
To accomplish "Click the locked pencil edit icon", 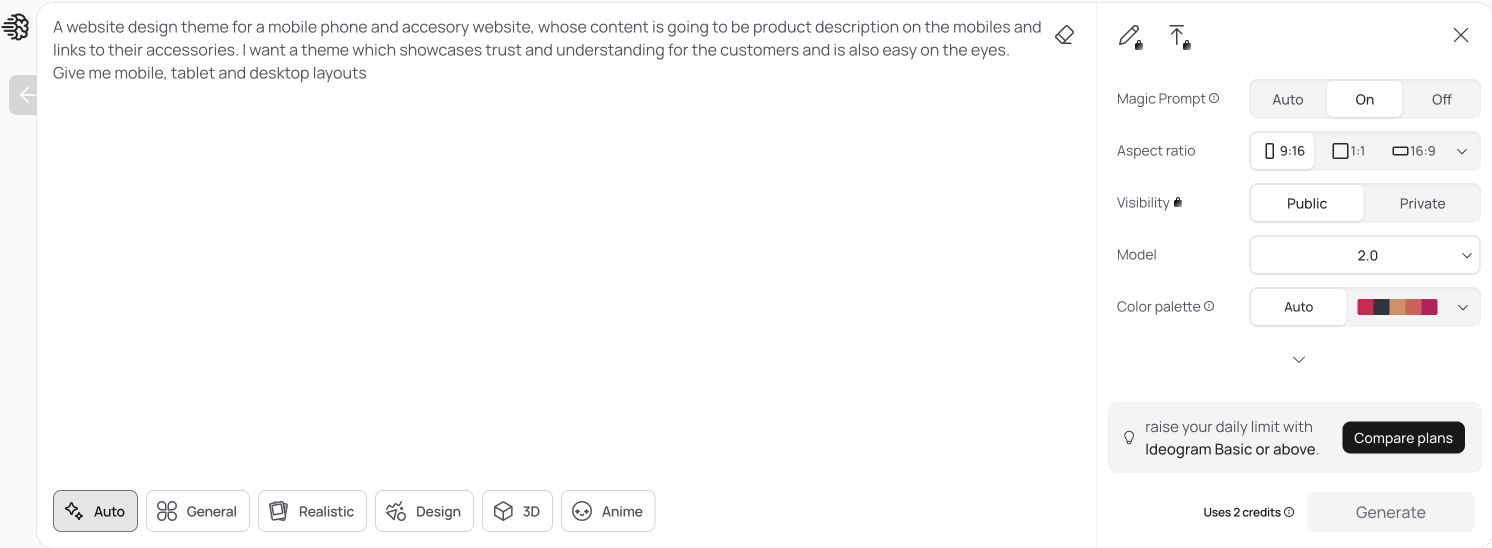I will (1130, 37).
